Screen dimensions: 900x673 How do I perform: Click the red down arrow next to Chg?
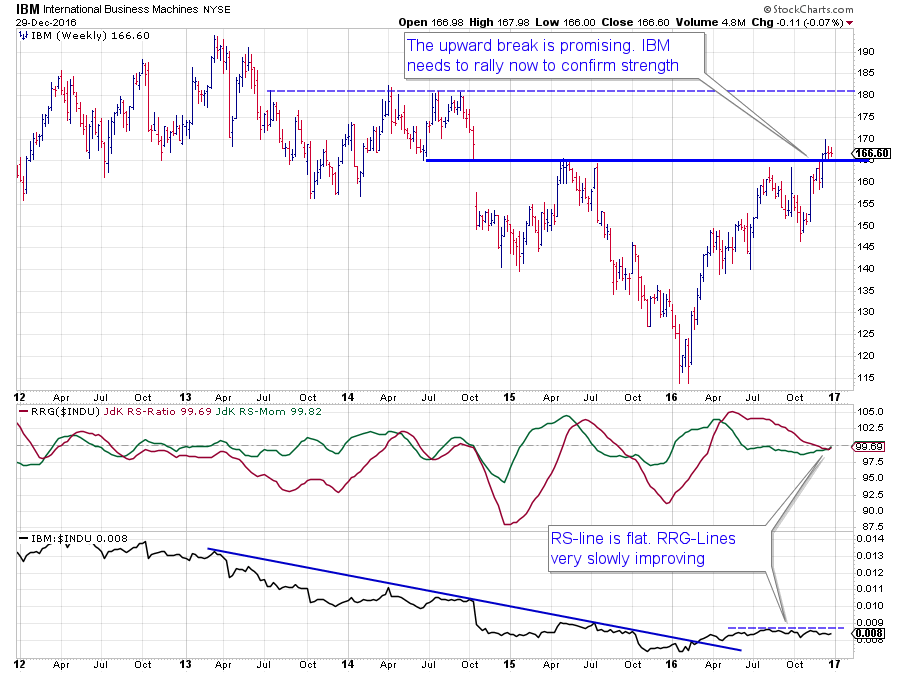(850, 22)
